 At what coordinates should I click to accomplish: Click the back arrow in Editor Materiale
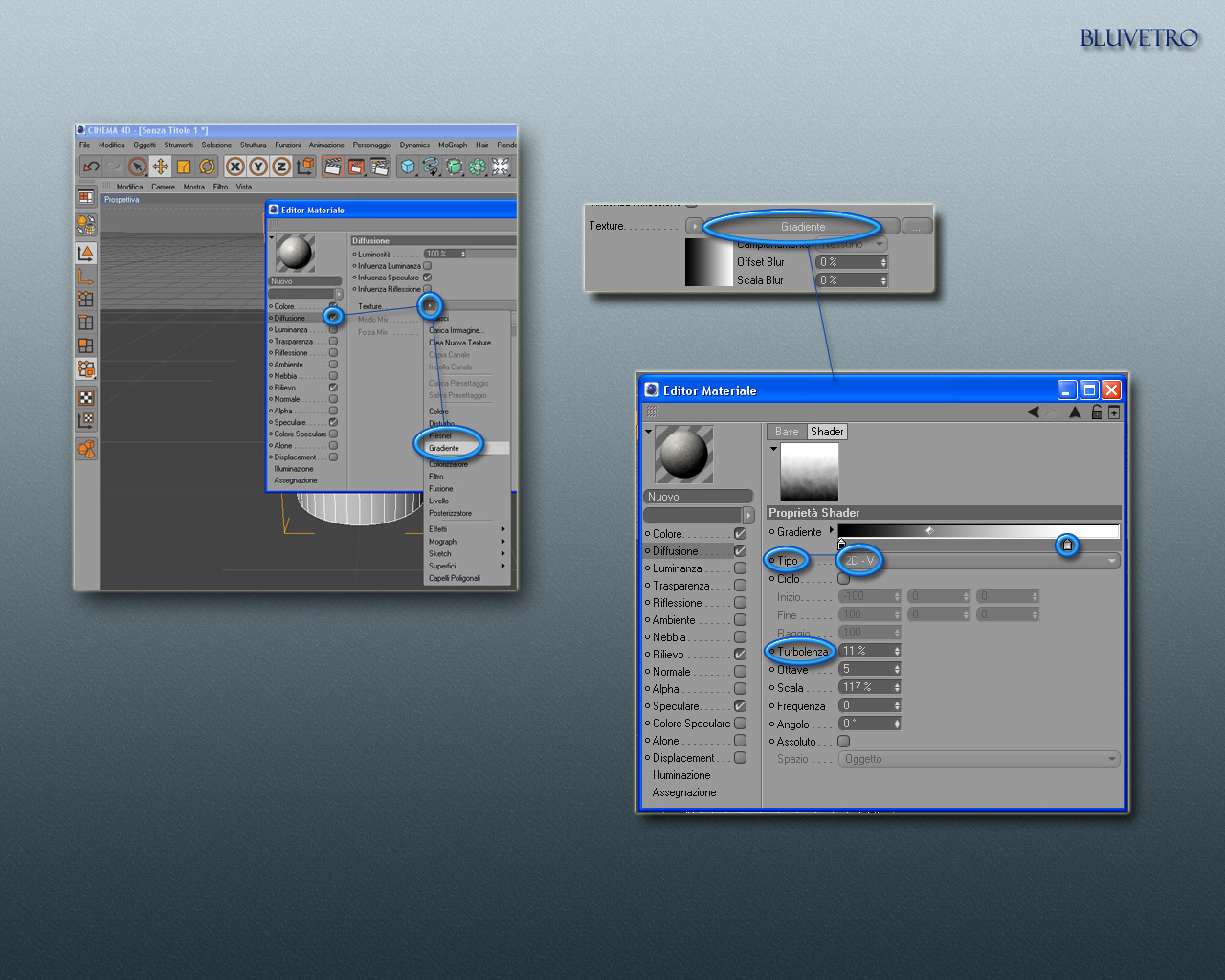[1033, 412]
